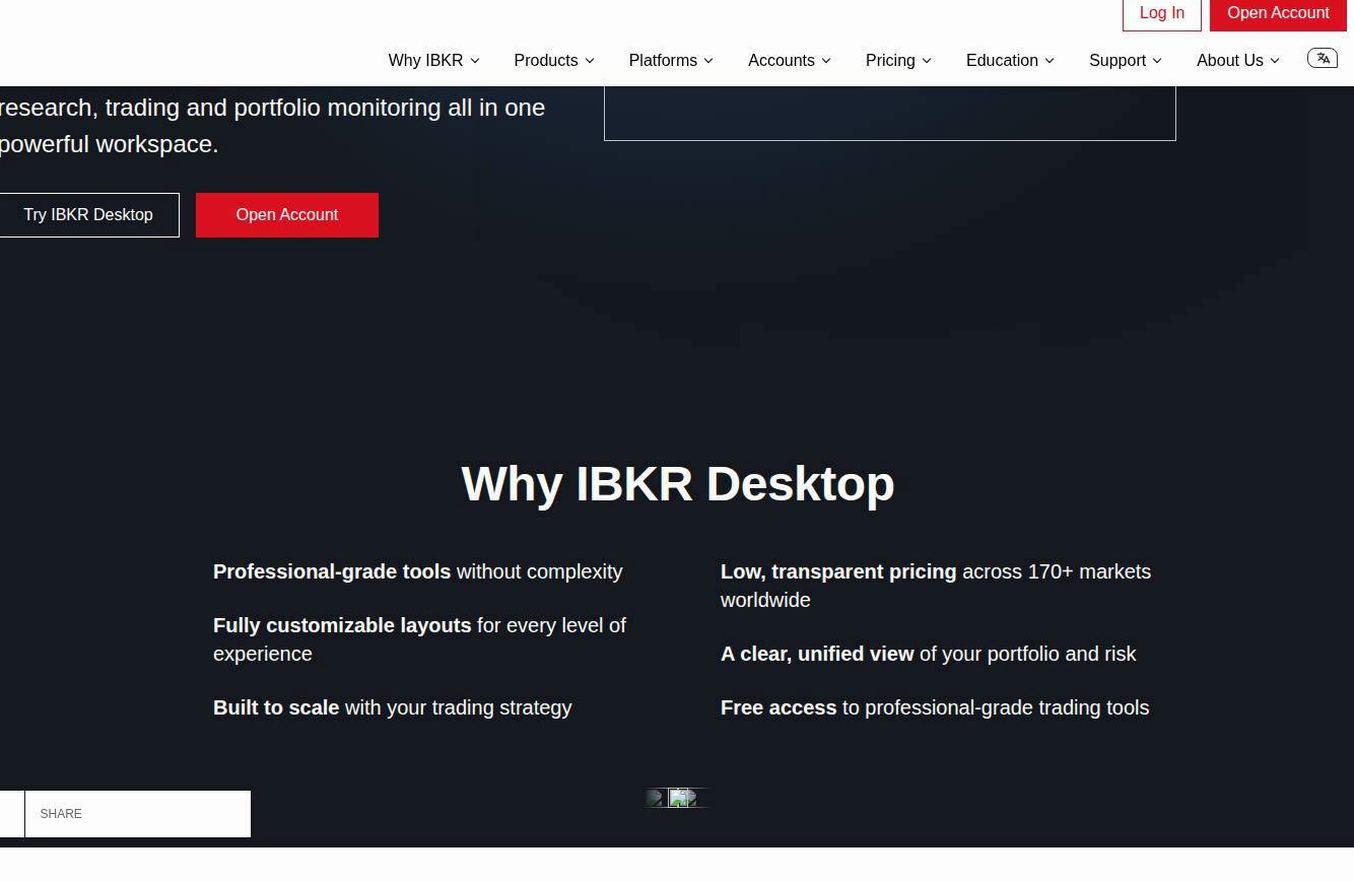Open the Education navigation menu
1354x882 pixels.
tap(1010, 61)
